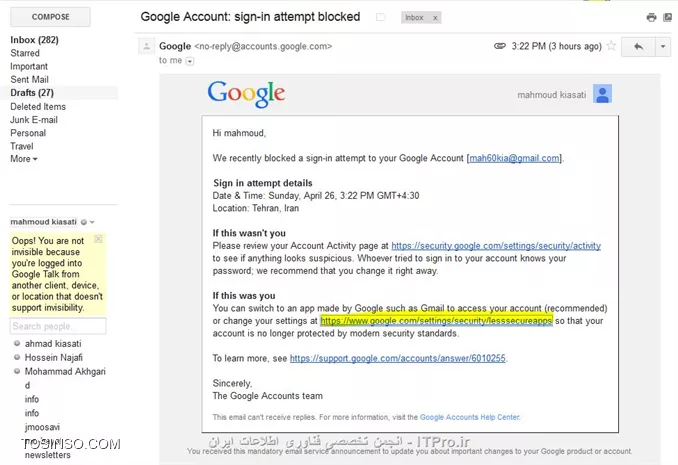This screenshot has width=678, height=465.
Task: Star this message from Google
Action: (x=611, y=46)
